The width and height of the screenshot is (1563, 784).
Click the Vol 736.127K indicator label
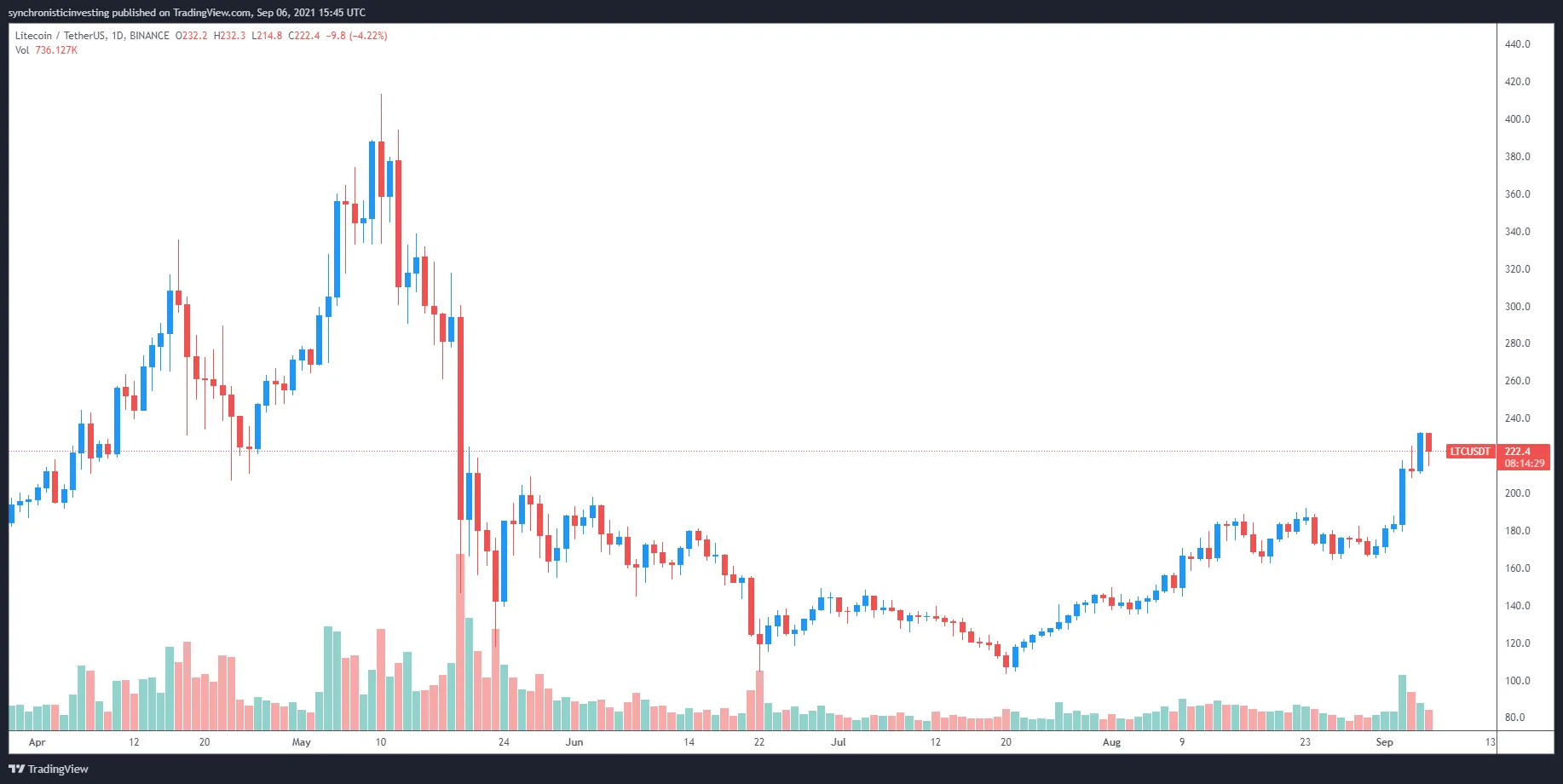click(46, 50)
